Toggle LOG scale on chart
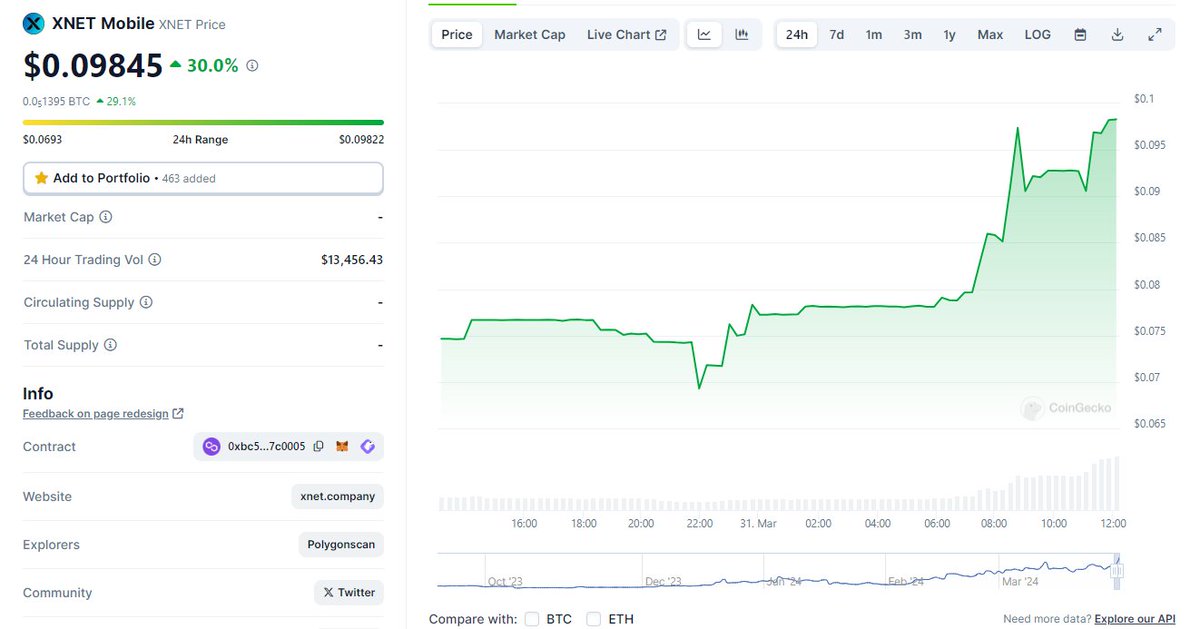Image resolution: width=1200 pixels, height=629 pixels. point(1038,35)
